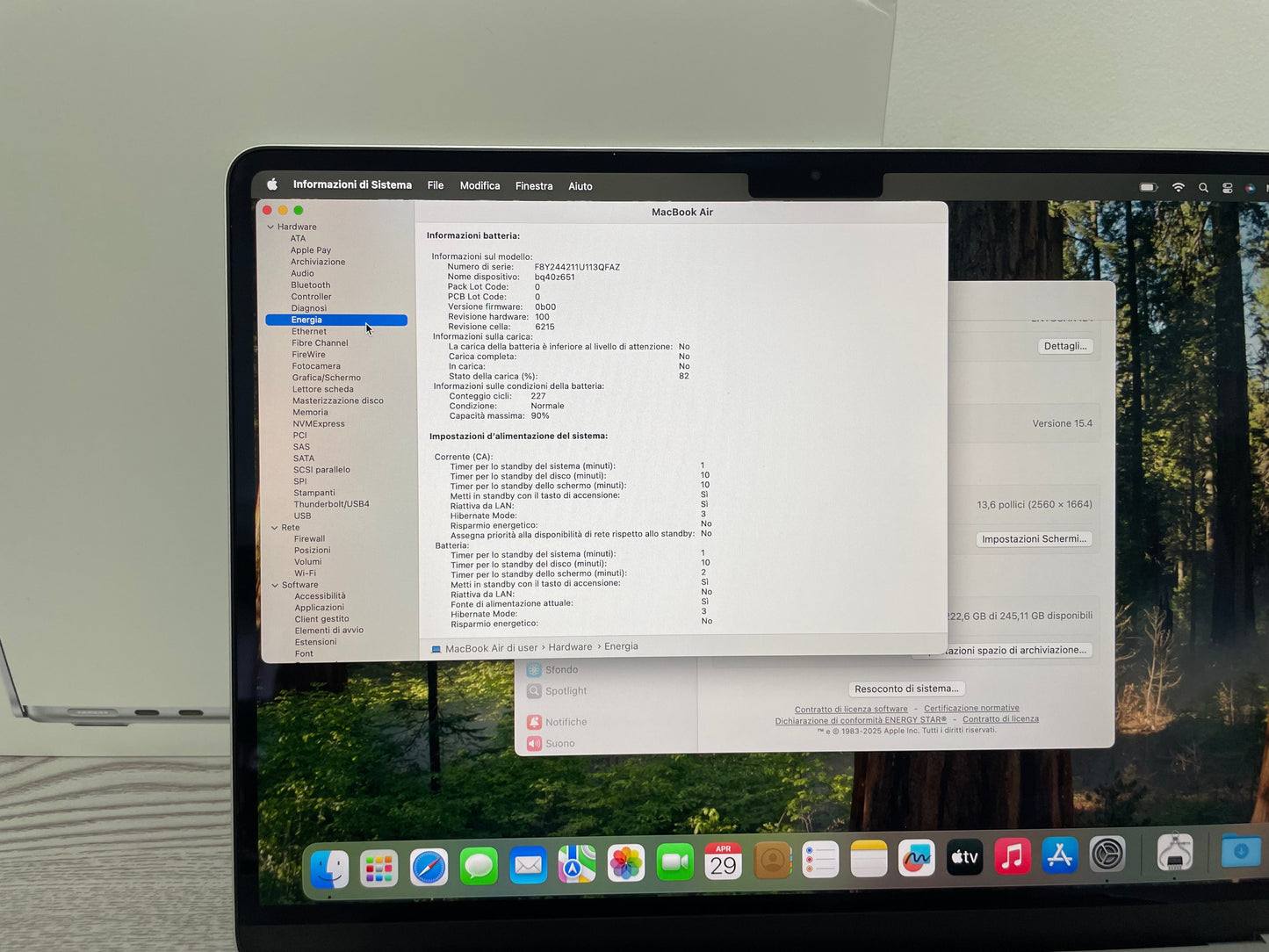Click Dettagli... button in Settings window
1269x952 pixels.
1065,346
